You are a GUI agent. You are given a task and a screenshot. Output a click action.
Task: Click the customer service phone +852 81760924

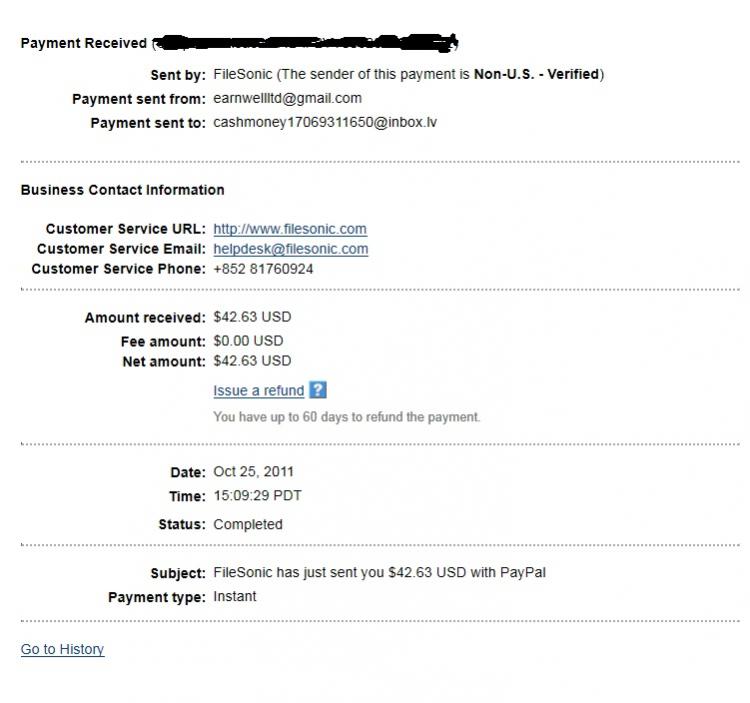point(263,269)
